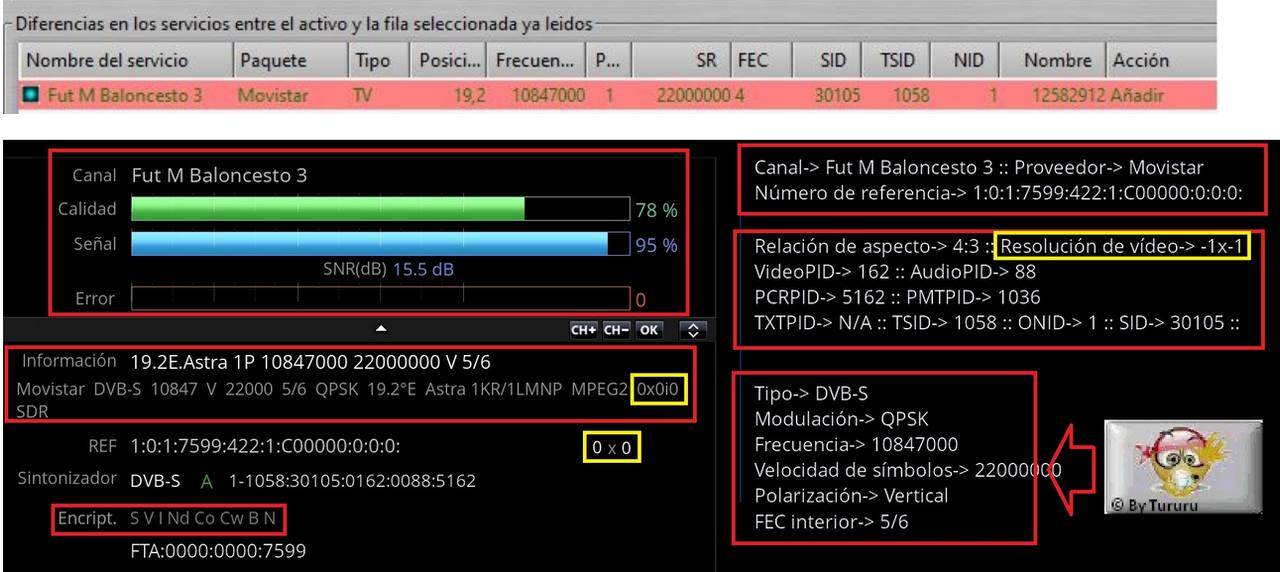The width and height of the screenshot is (1280, 572).
Task: Click the 78 % quality value
Action: (656, 210)
